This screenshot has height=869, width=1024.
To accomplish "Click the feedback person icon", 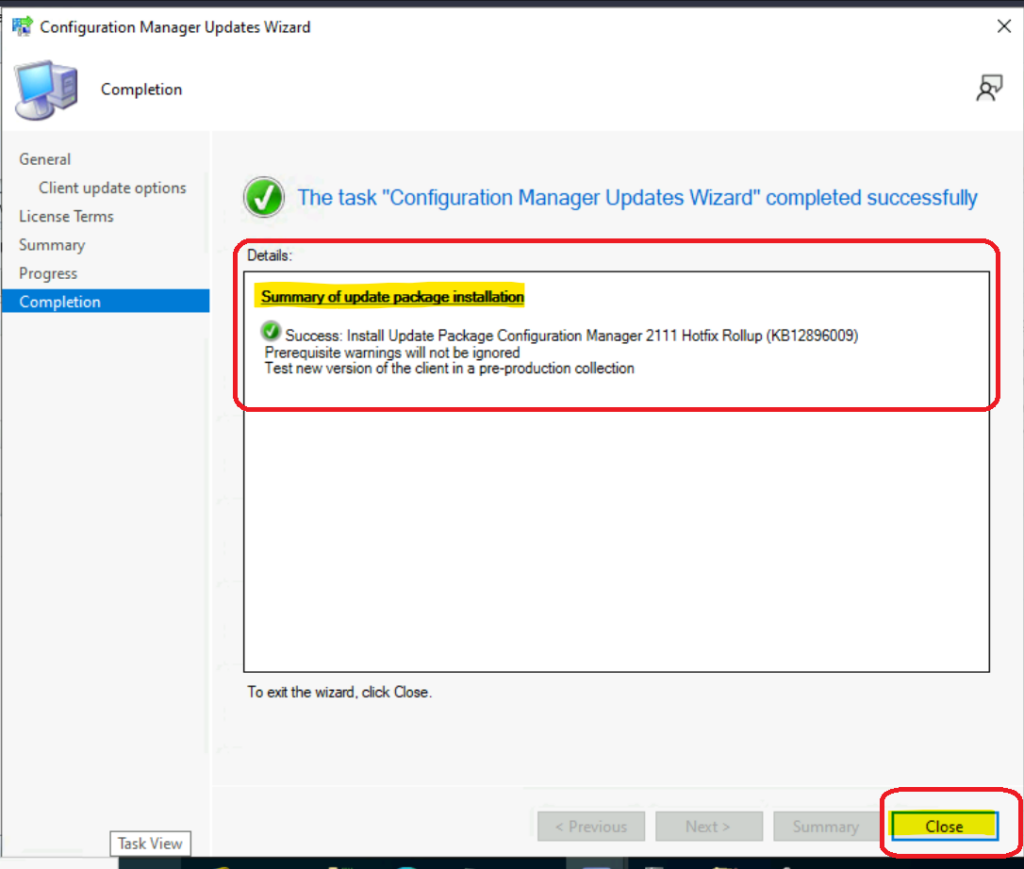I will pyautogui.click(x=989, y=88).
